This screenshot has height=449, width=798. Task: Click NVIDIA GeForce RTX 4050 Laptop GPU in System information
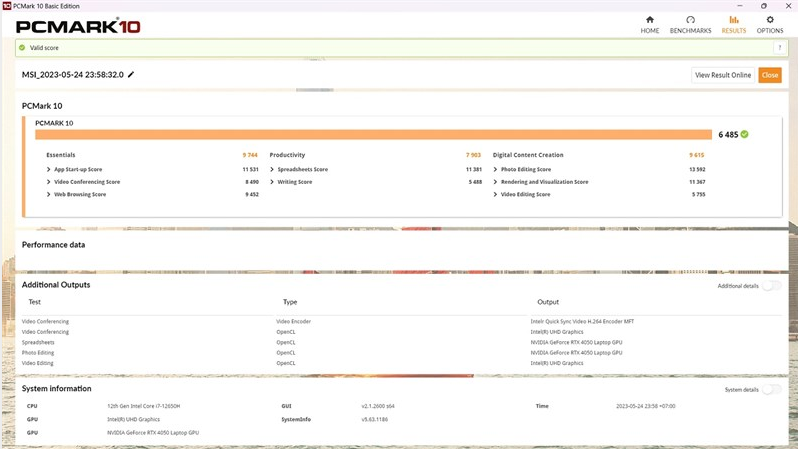coord(153,433)
